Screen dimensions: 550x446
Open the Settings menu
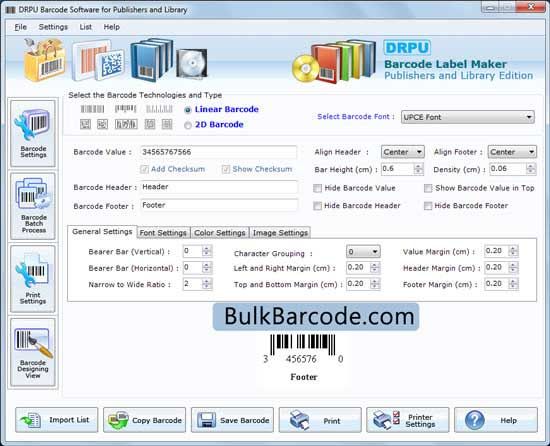(x=53, y=27)
